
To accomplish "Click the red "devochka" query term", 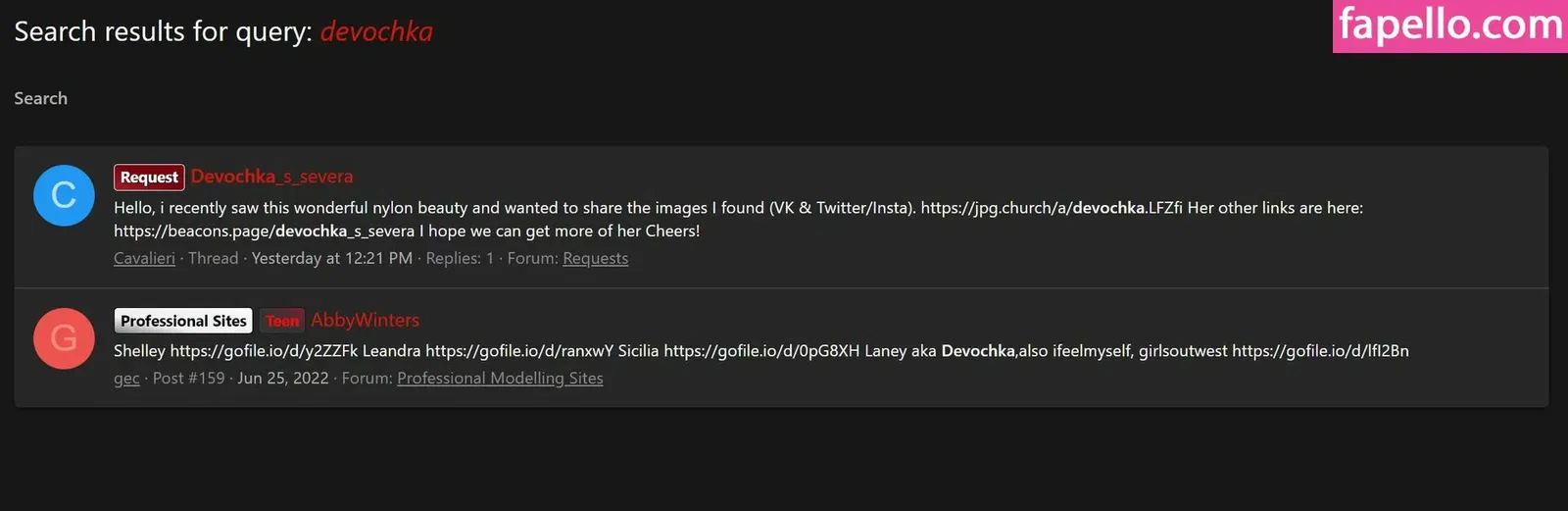I will tap(376, 31).
